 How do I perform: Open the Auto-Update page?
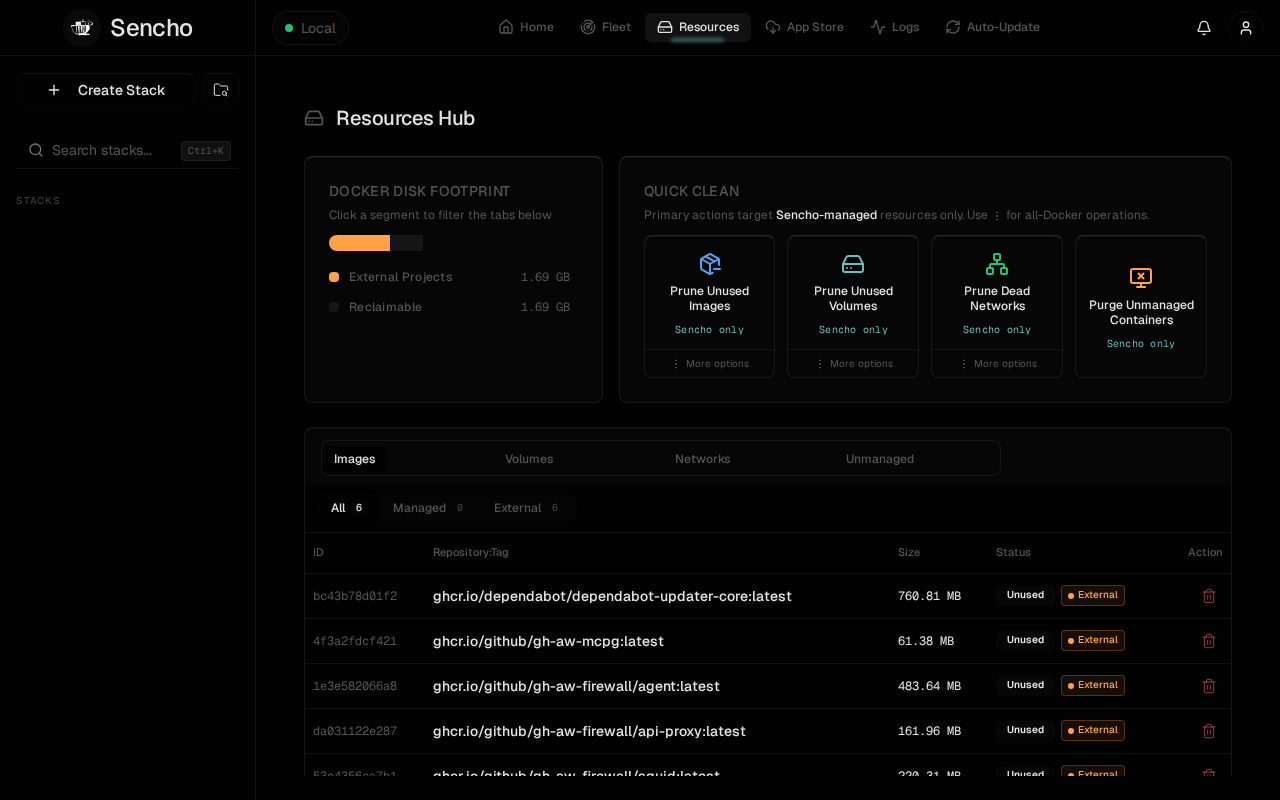click(993, 27)
